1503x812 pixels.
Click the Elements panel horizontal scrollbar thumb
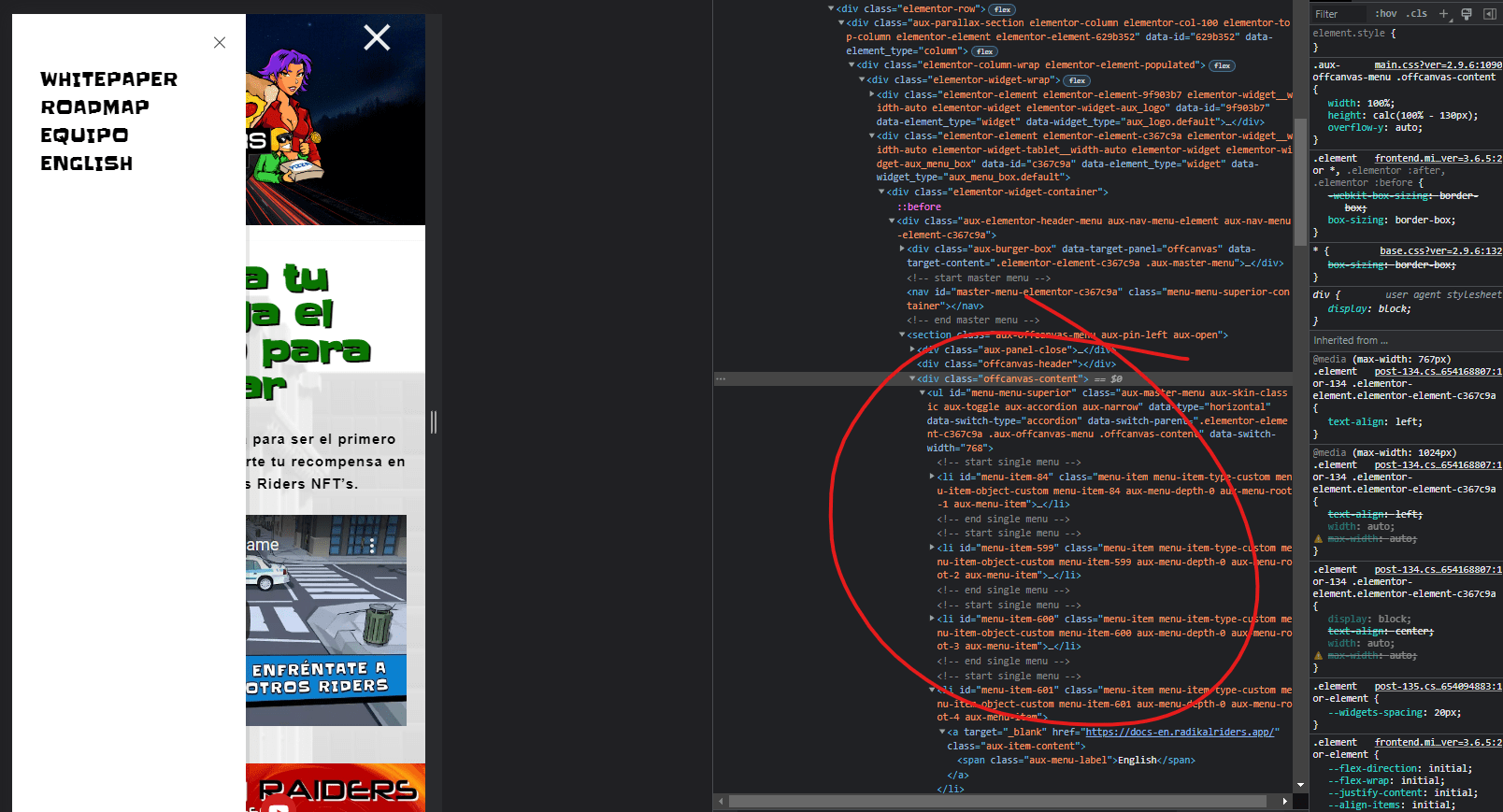[997, 801]
